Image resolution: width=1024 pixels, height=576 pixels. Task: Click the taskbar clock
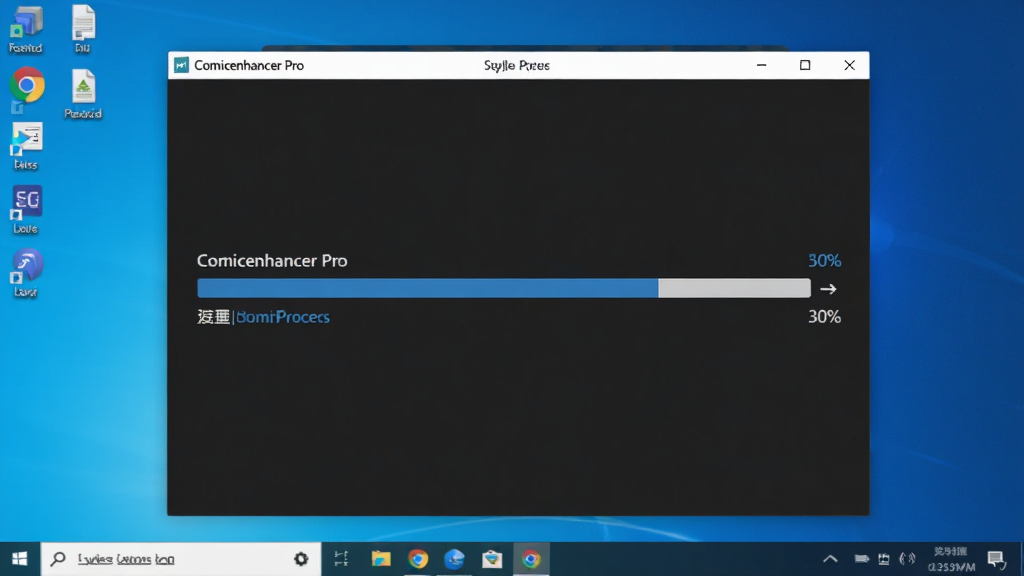pyautogui.click(x=951, y=559)
